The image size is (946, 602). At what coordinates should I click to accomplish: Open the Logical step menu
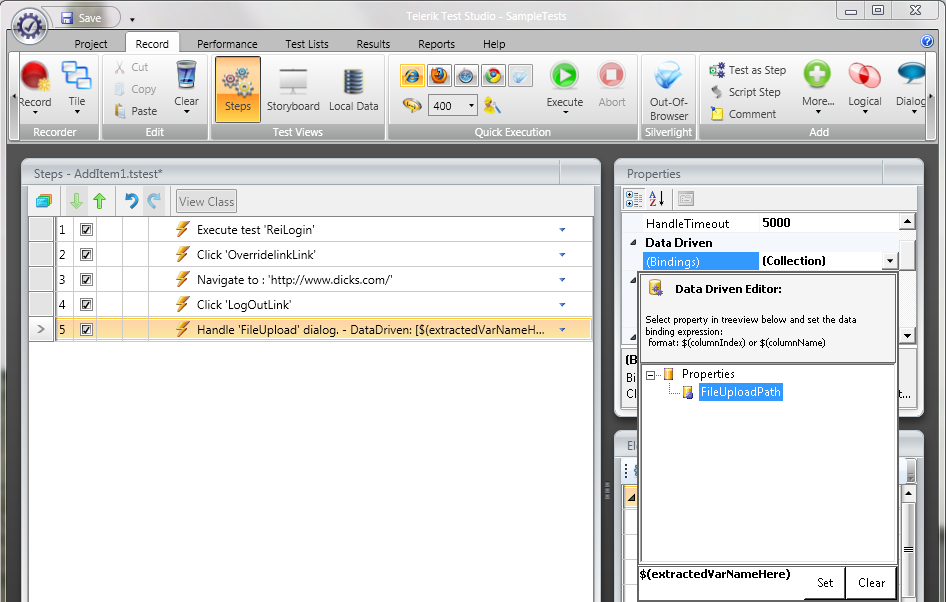(x=865, y=86)
